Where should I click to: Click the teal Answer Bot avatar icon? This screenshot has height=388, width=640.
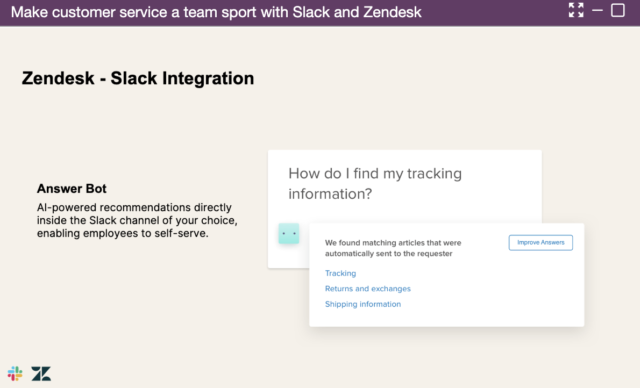pos(289,233)
